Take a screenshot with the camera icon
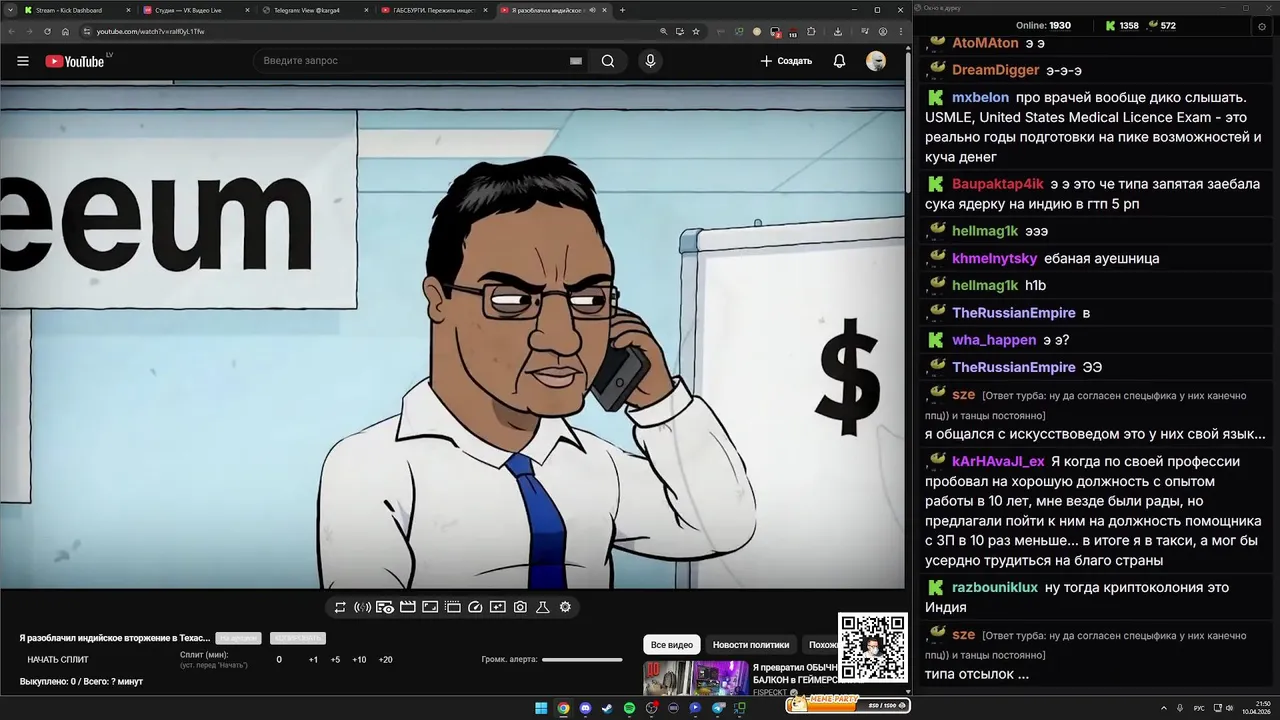Image resolution: width=1280 pixels, height=720 pixels. point(520,607)
